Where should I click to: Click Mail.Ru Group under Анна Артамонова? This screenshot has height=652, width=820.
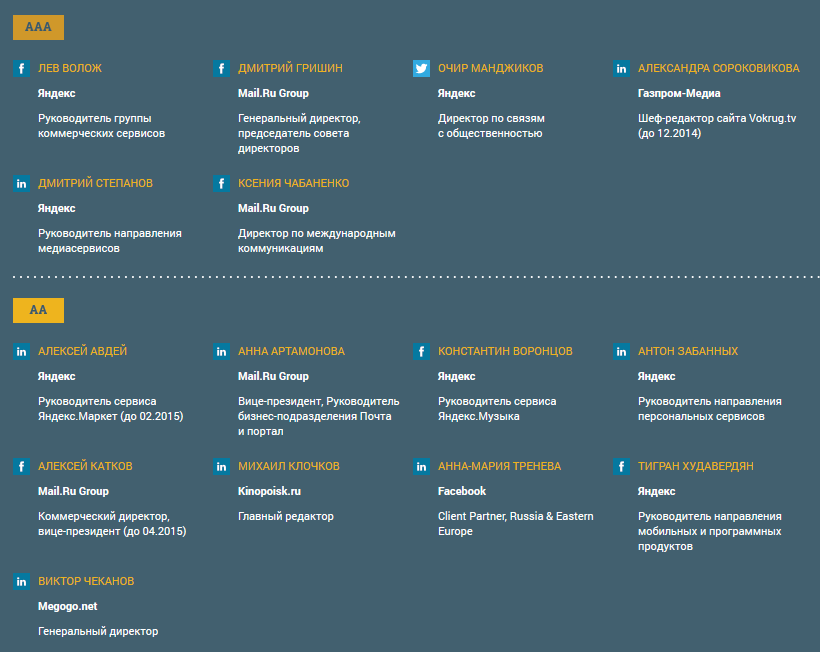[x=273, y=376]
